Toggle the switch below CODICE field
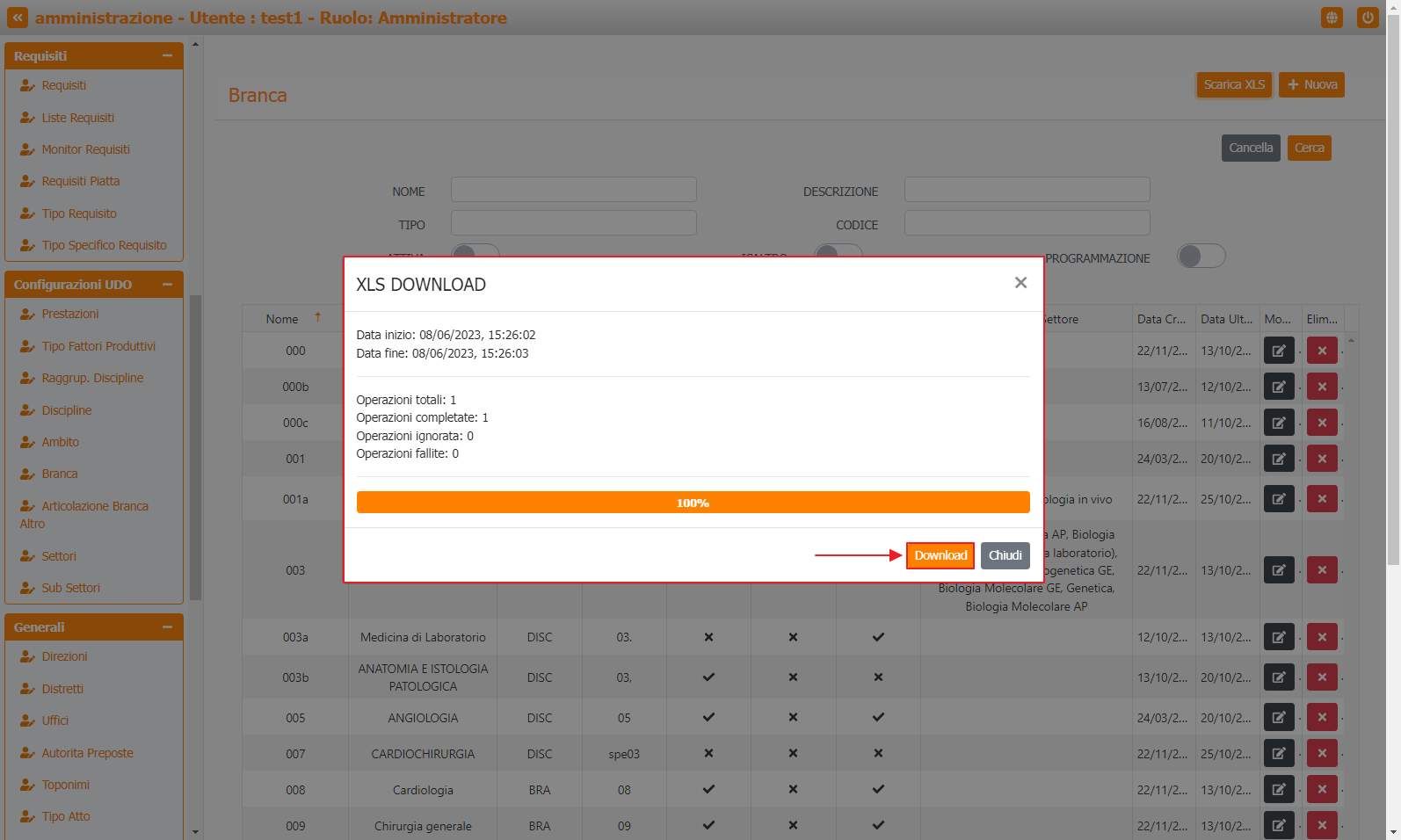 tap(838, 251)
